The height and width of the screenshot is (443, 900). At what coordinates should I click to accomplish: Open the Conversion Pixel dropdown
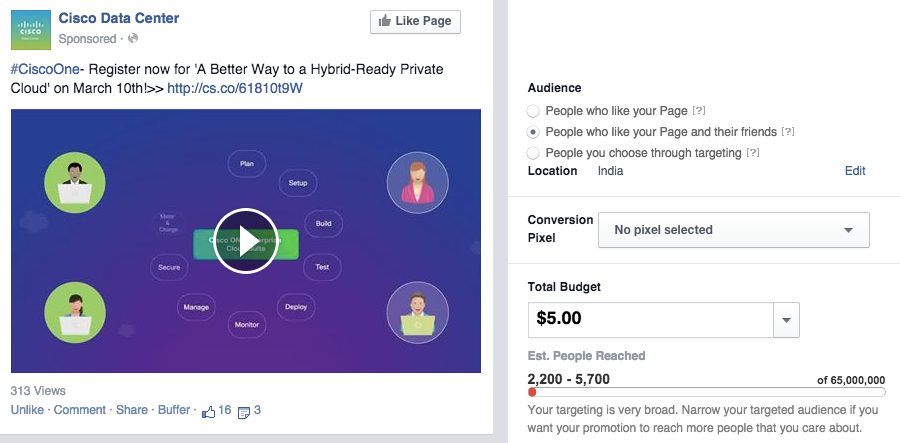[734, 230]
